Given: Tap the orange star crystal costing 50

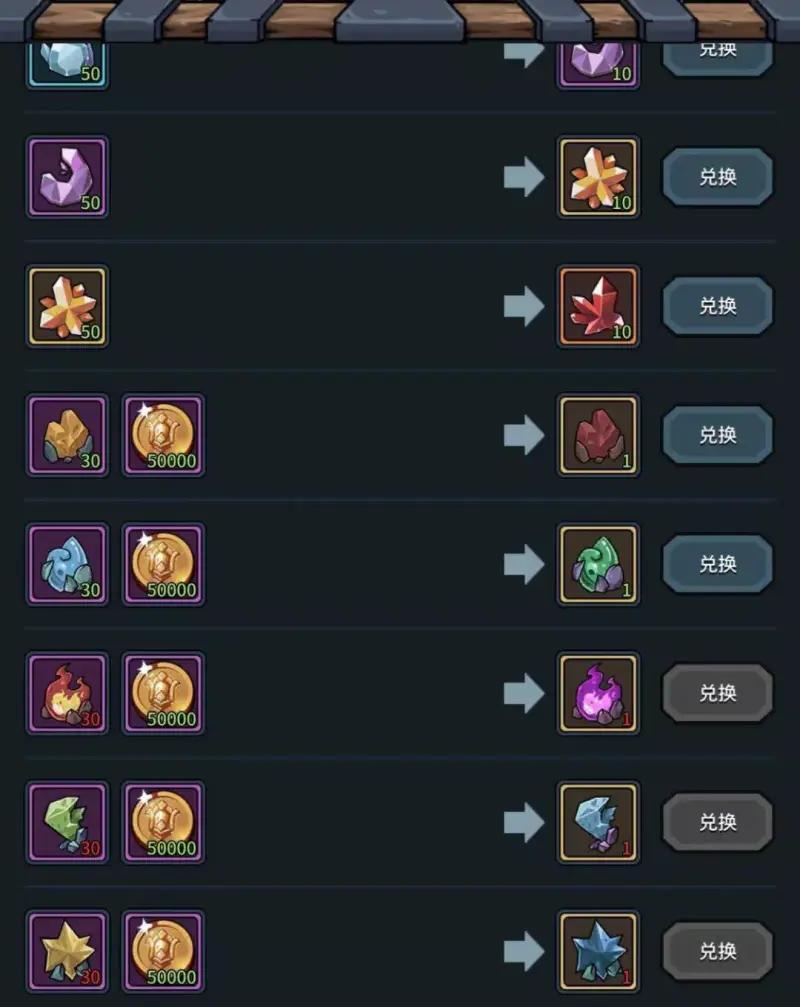Looking at the screenshot, I should tap(67, 306).
